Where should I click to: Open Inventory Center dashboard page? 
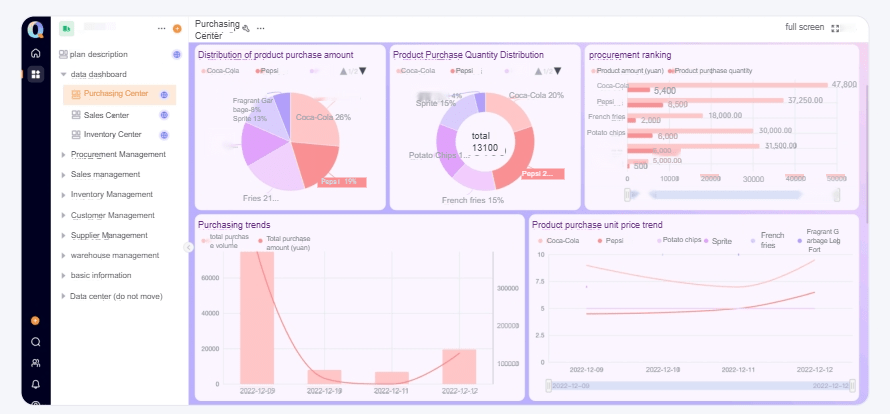112,134
